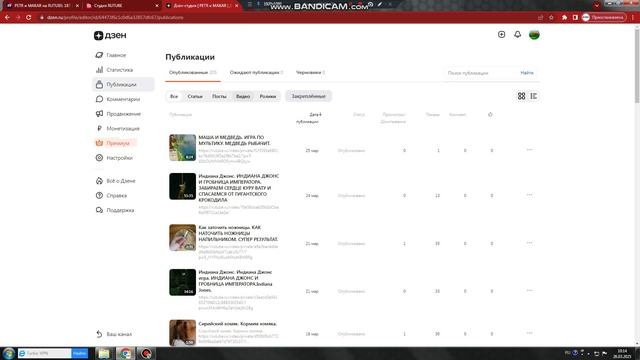Filter publications by Статьи
Screen dimensions: 640x360
195,96
